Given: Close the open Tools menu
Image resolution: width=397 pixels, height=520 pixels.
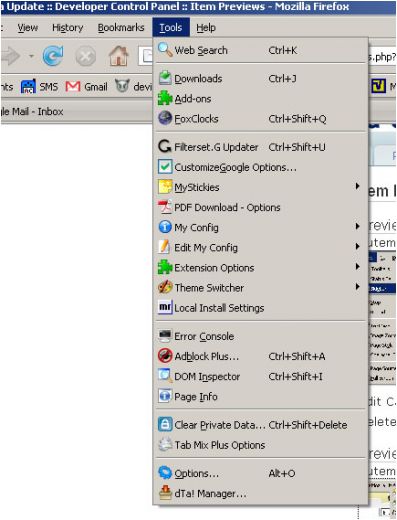Looking at the screenshot, I should pyautogui.click(x=171, y=27).
